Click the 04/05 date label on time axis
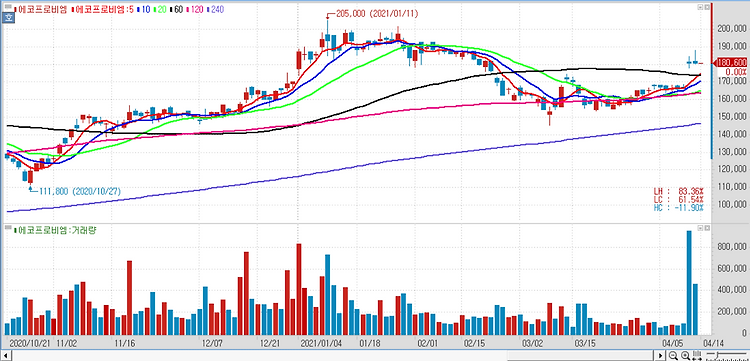The height and width of the screenshot is (361, 750). [673, 343]
